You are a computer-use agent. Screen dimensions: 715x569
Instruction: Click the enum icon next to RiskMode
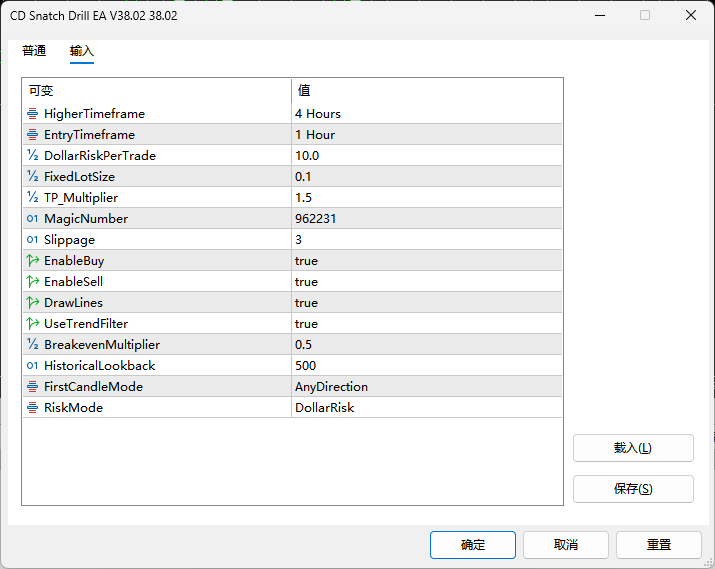[33, 408]
